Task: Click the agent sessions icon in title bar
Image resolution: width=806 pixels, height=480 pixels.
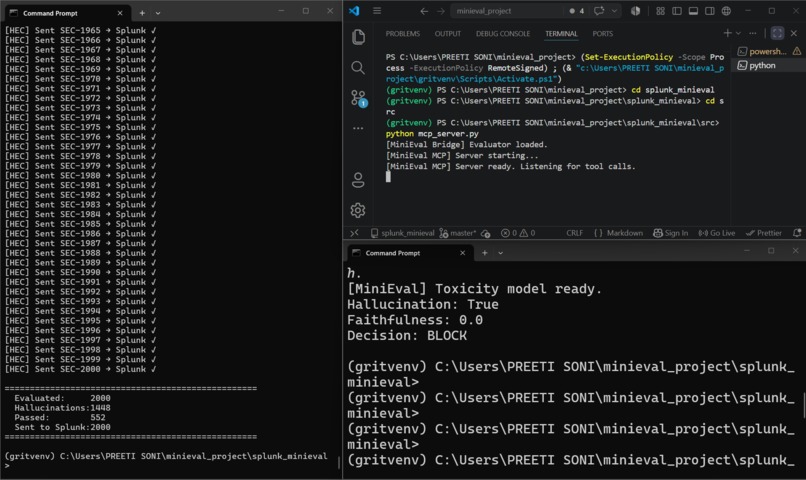Action: coord(636,11)
